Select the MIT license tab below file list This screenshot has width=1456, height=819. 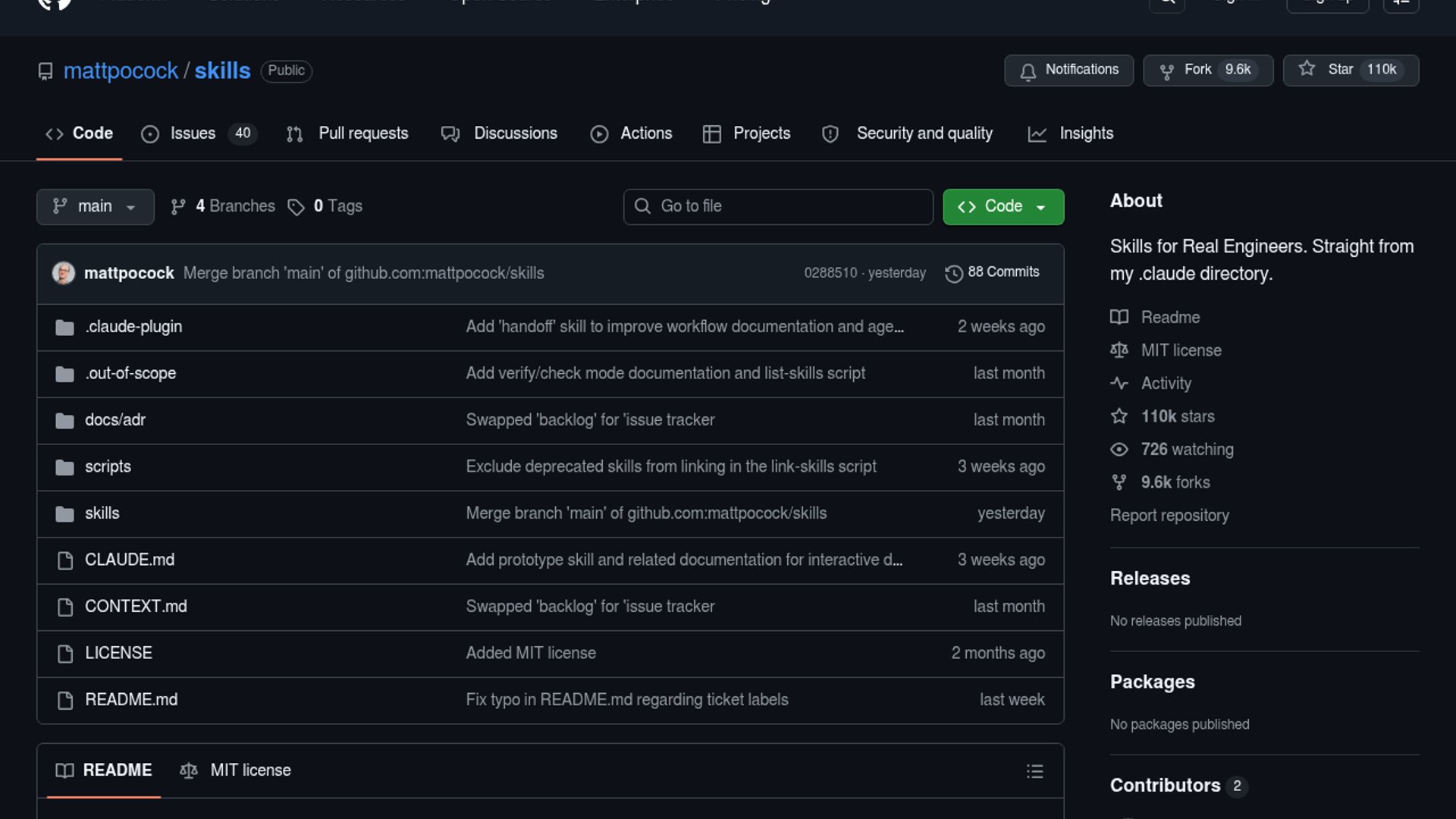(x=235, y=770)
